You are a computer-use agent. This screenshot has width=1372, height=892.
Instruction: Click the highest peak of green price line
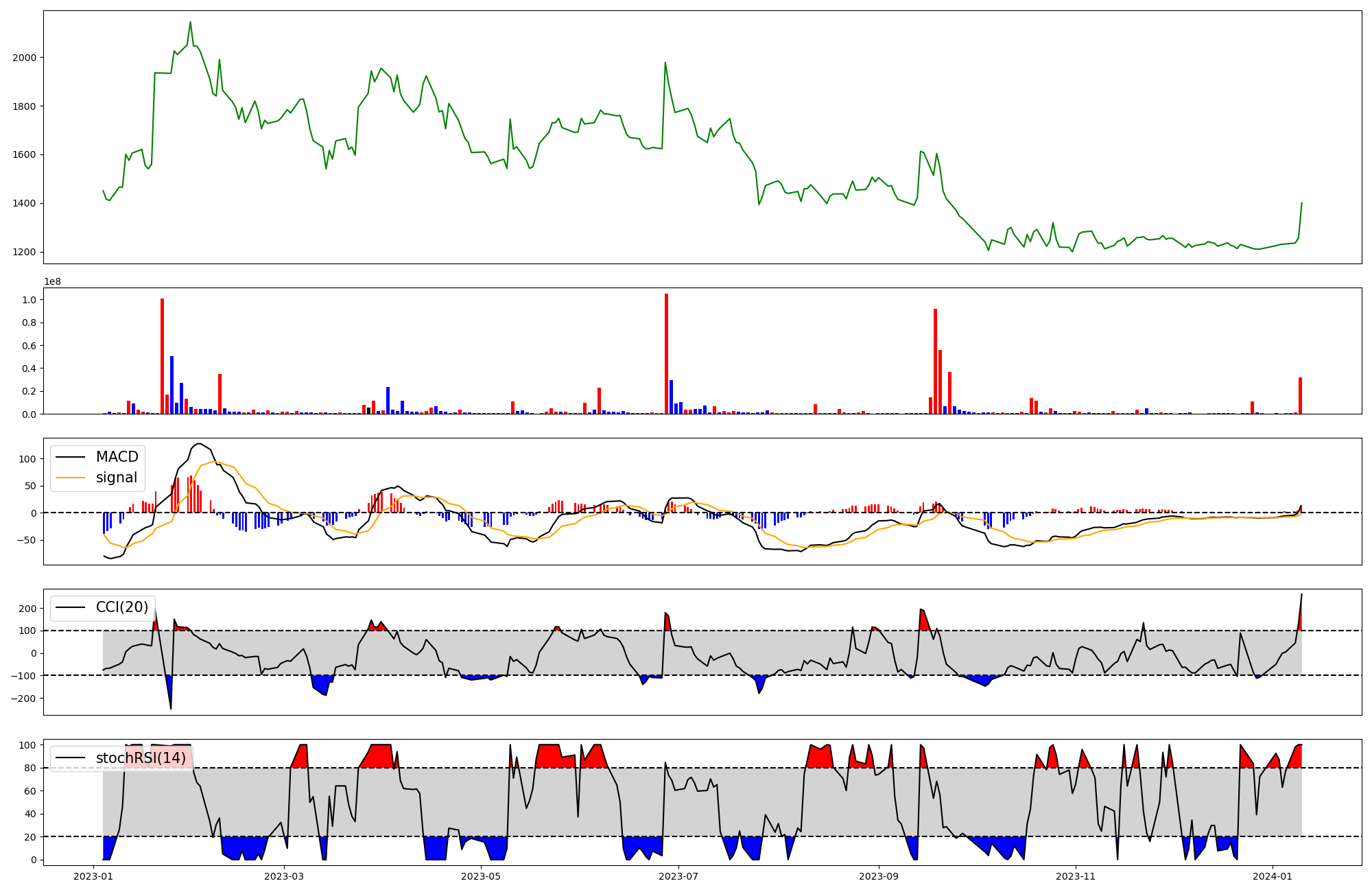pyautogui.click(x=190, y=23)
